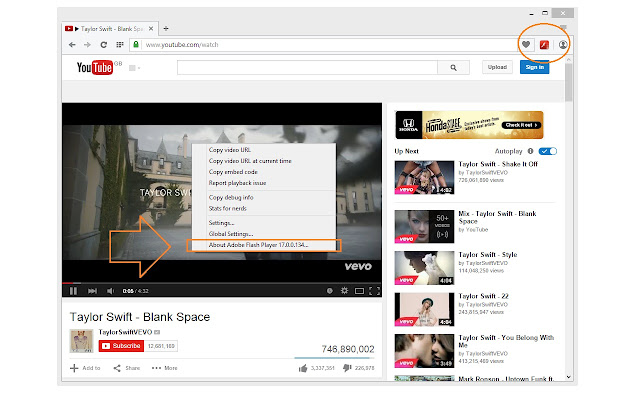
Task: Click the TaylorSwiftVEVO channel name
Action: [x=125, y=332]
